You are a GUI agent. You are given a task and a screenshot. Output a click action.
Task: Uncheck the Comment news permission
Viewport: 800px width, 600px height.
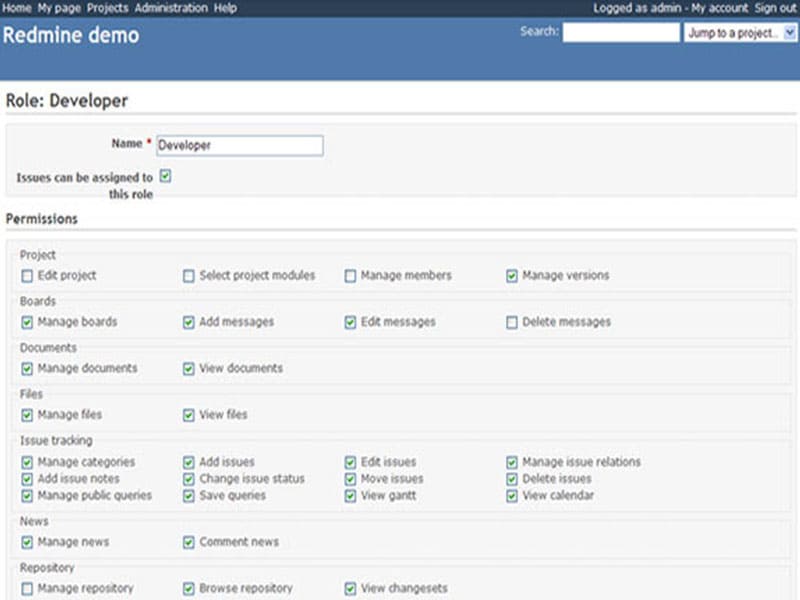[x=188, y=541]
